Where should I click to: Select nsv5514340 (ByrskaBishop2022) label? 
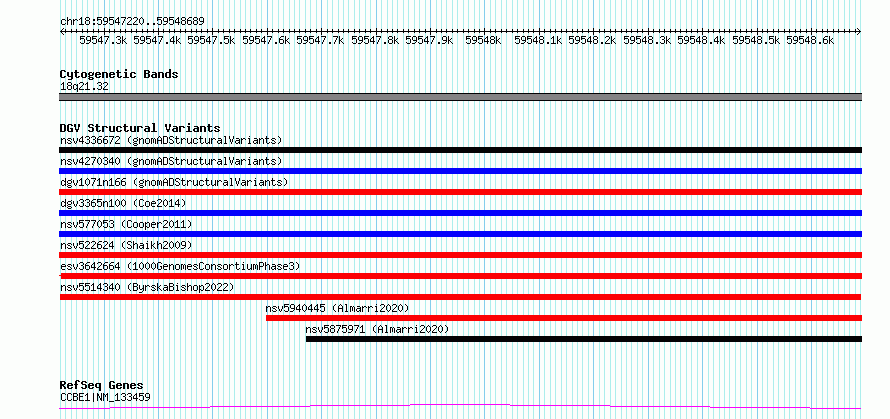pyautogui.click(x=147, y=287)
